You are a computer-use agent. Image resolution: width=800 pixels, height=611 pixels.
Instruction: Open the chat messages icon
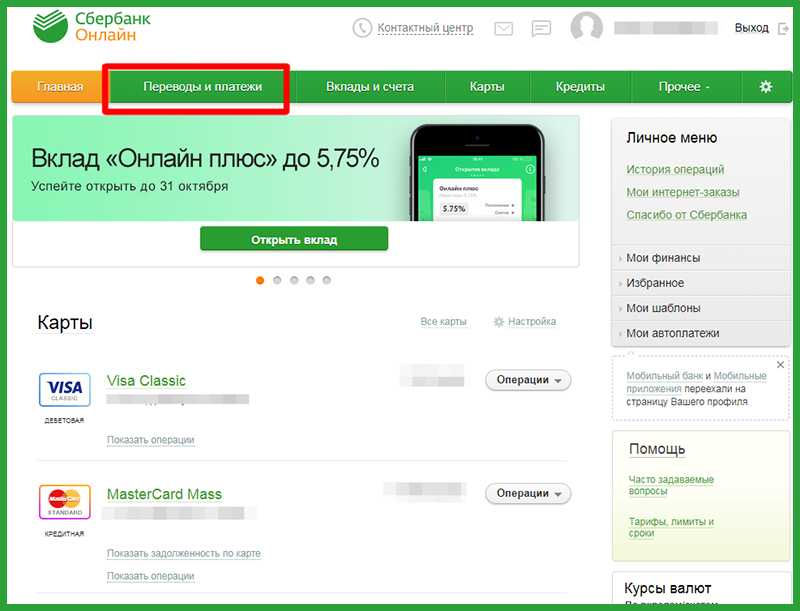[x=541, y=29]
